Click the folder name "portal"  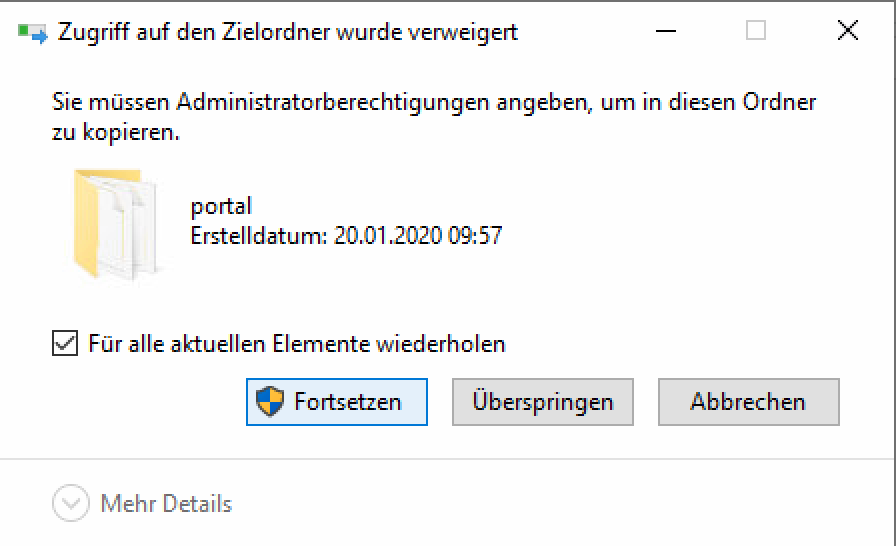tap(221, 207)
